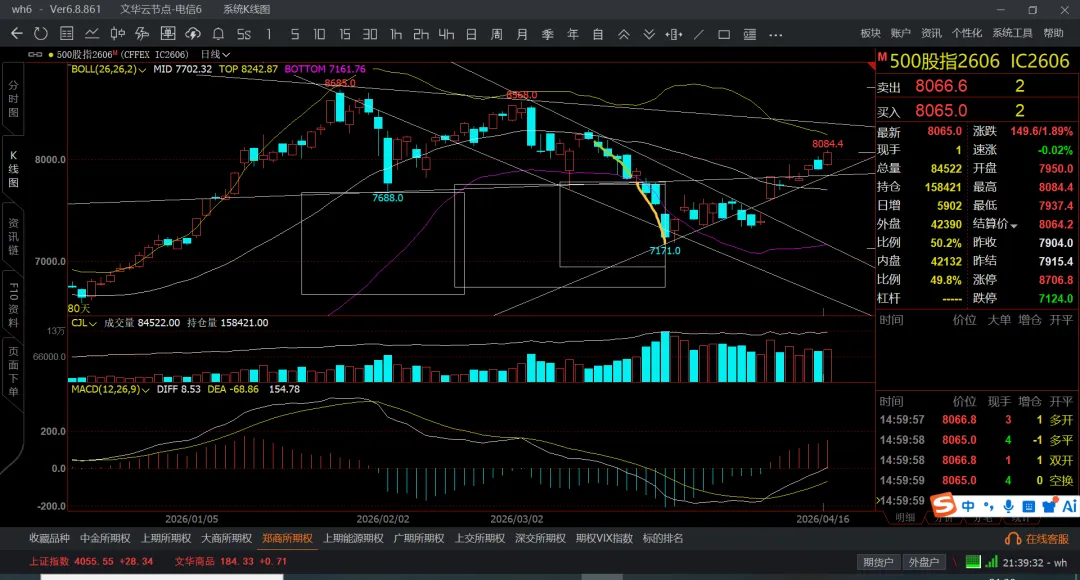Switch to 分时图 side tab
This screenshot has height=580, width=1080.
tap(13, 99)
